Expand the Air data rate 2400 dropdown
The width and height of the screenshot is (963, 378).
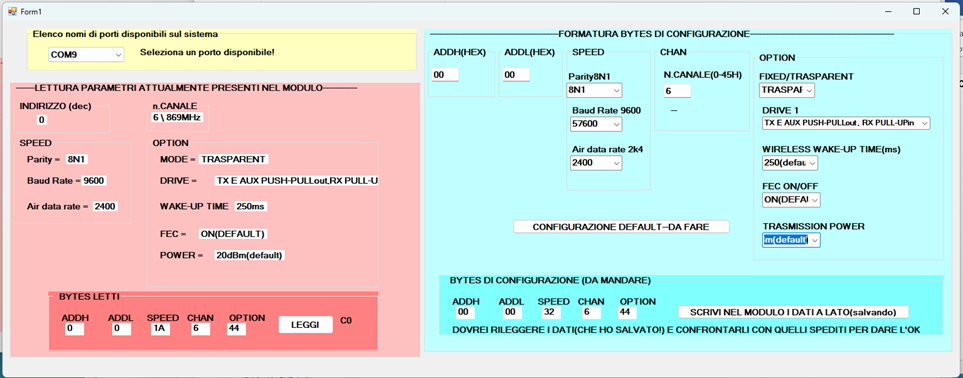coord(596,163)
